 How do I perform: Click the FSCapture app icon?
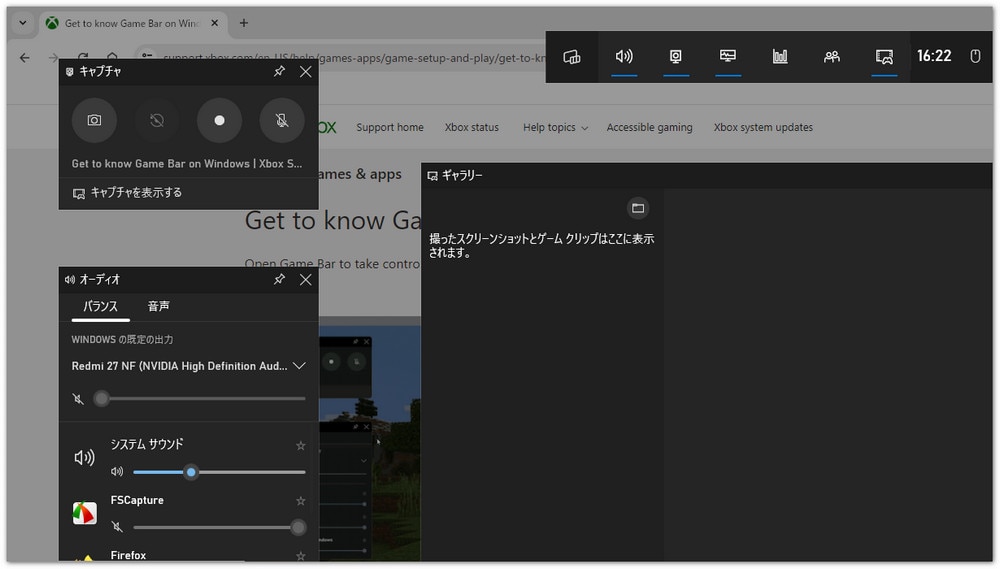(85, 514)
